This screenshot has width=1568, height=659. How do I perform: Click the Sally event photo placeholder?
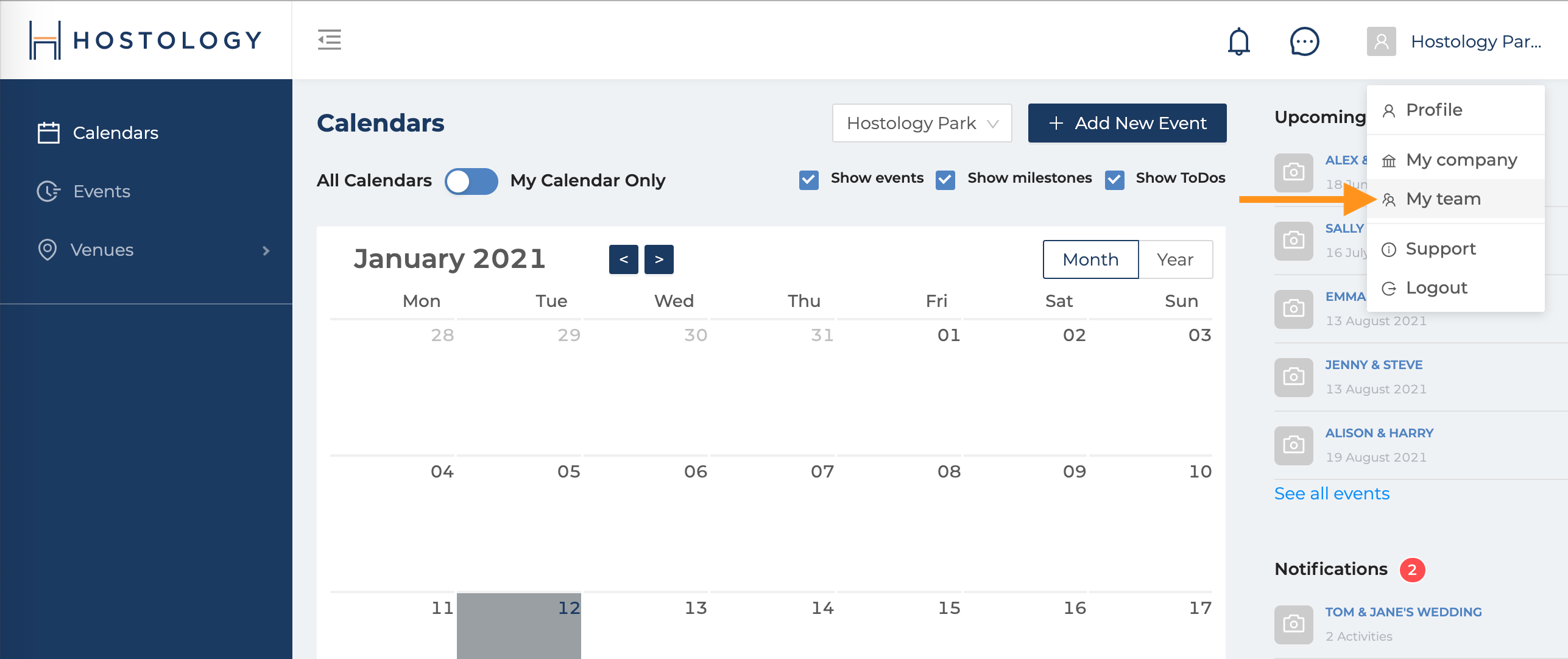1293,241
